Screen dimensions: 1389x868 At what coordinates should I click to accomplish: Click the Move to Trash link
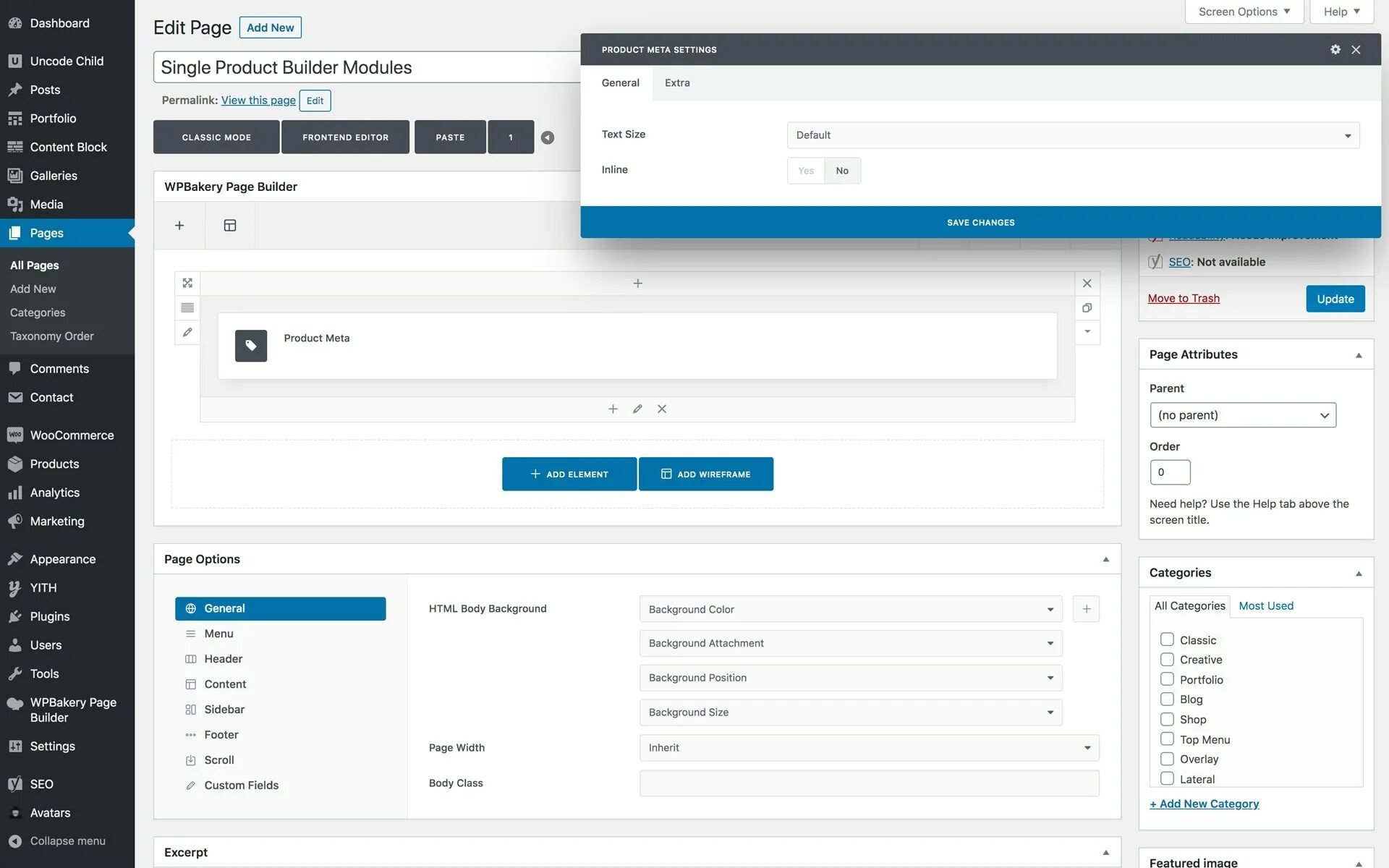(1183, 298)
